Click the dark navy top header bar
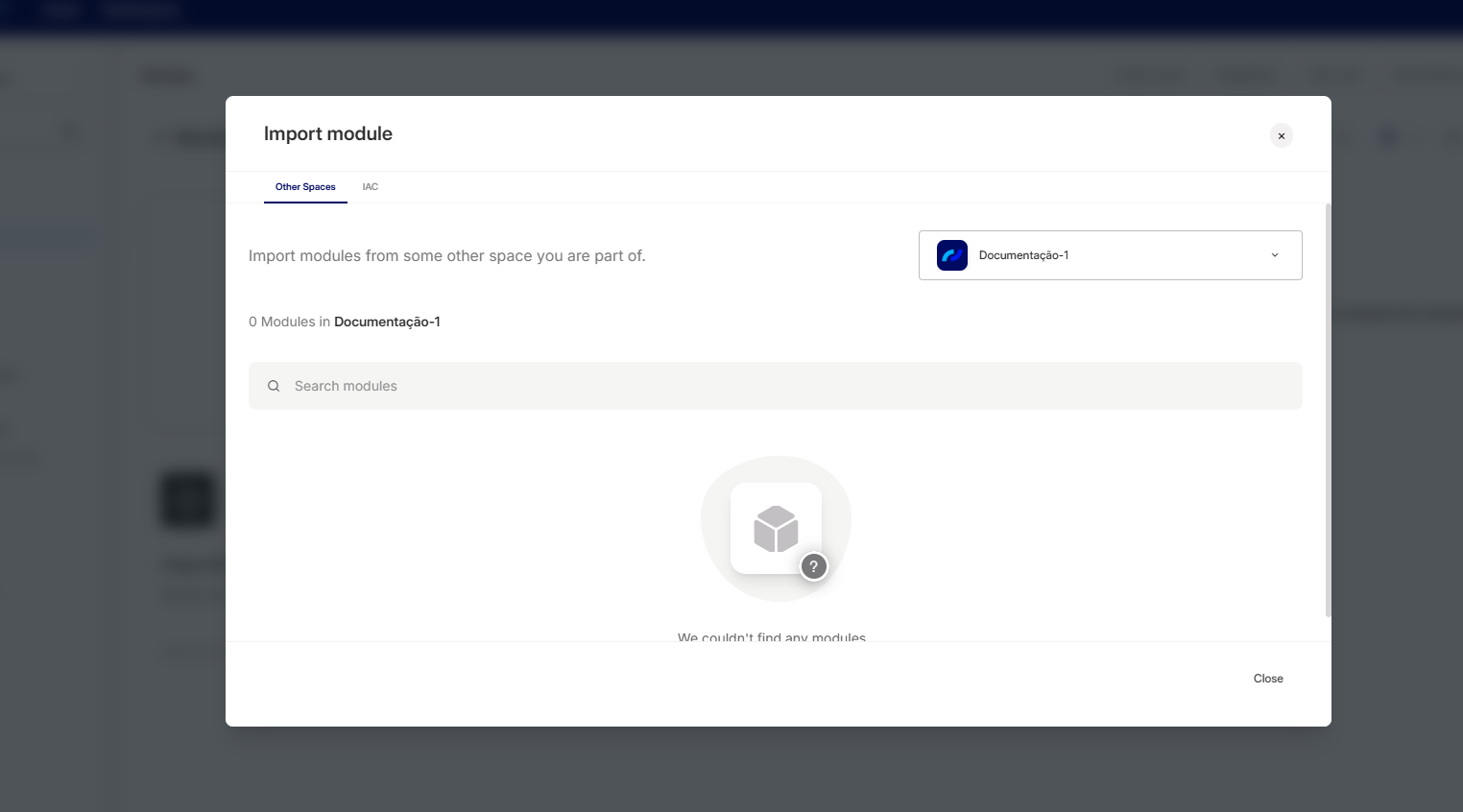 (730, 13)
